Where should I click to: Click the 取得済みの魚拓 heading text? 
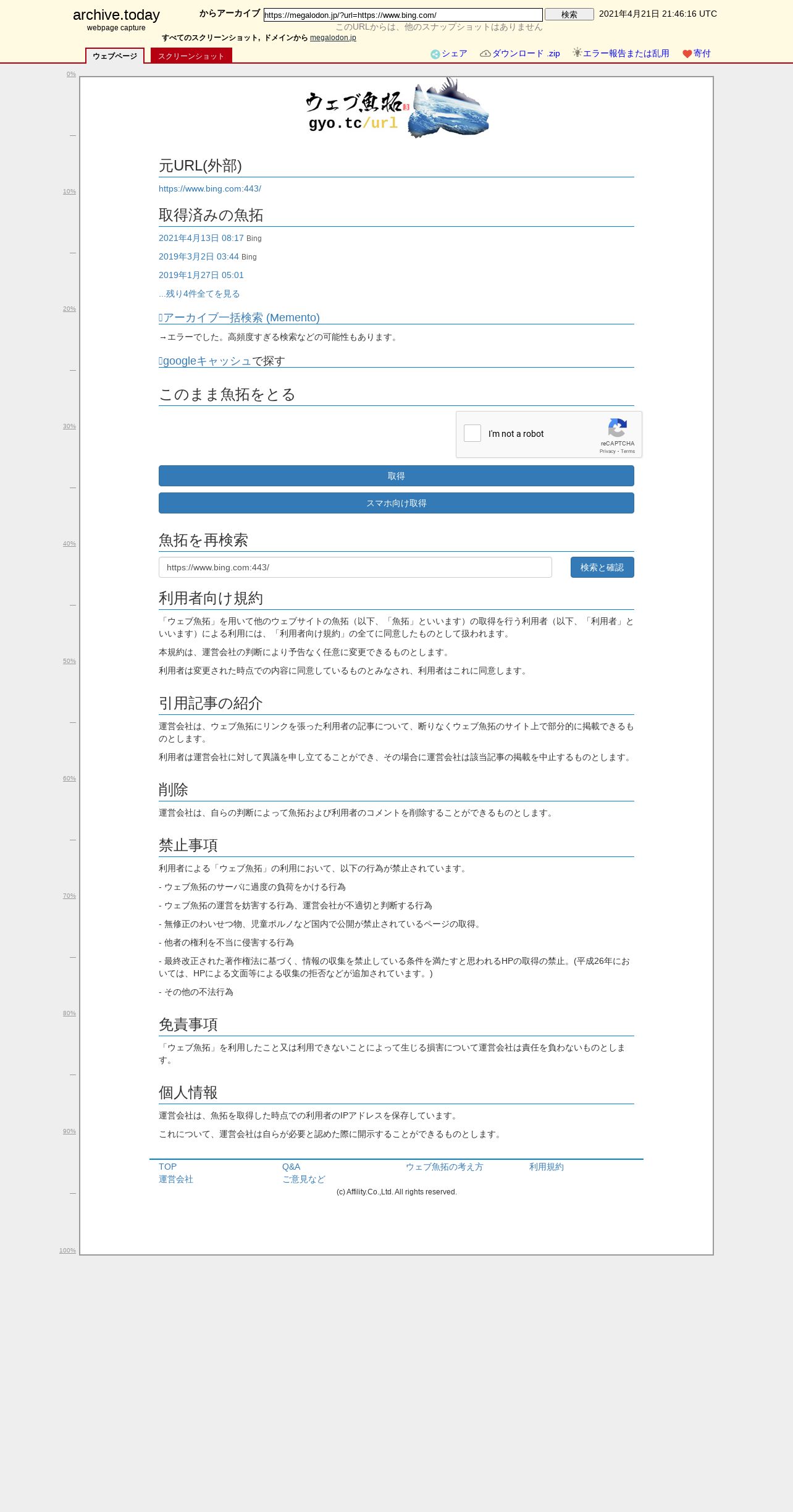pyautogui.click(x=211, y=215)
